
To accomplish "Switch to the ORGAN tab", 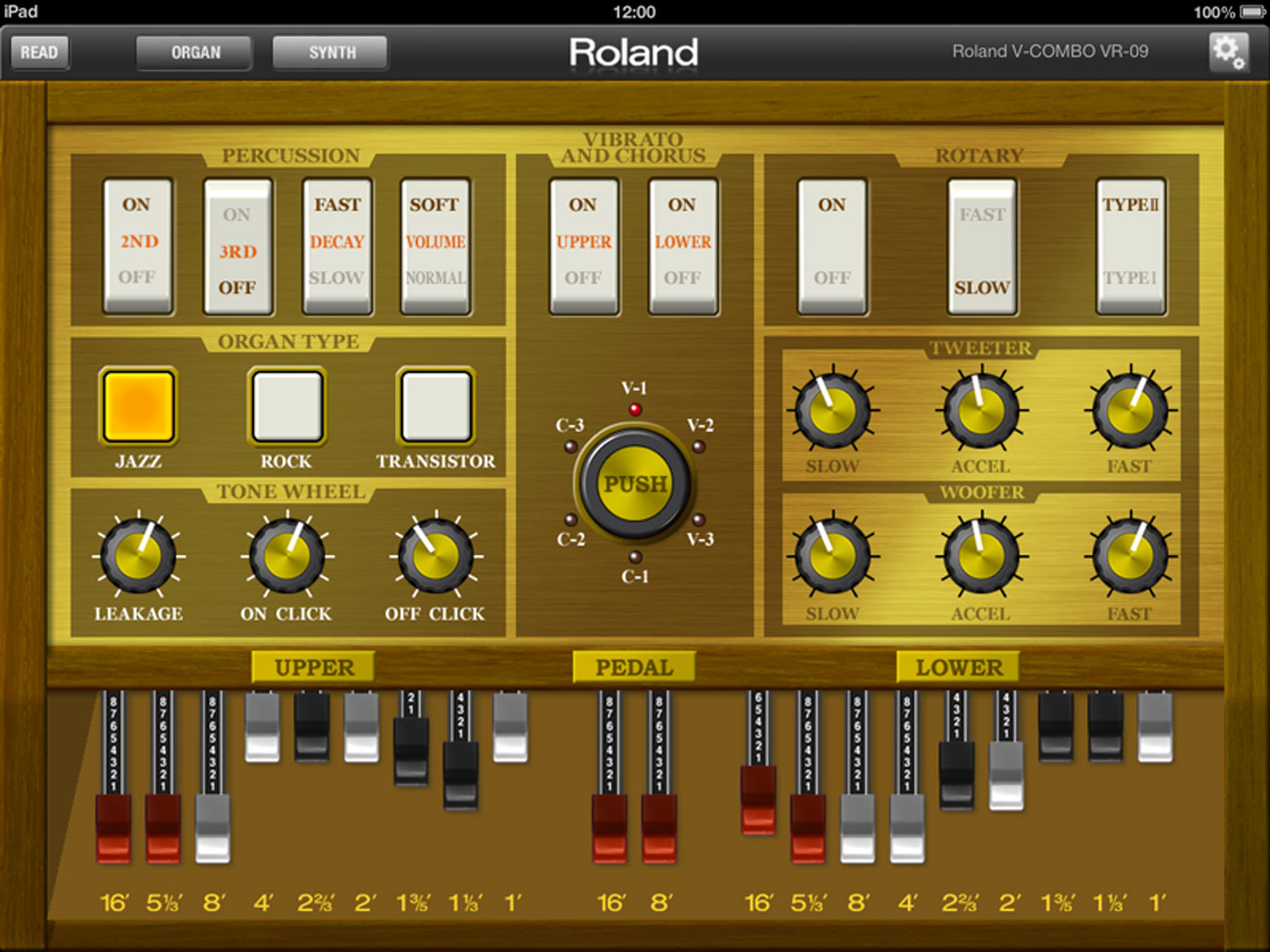I will (x=195, y=53).
